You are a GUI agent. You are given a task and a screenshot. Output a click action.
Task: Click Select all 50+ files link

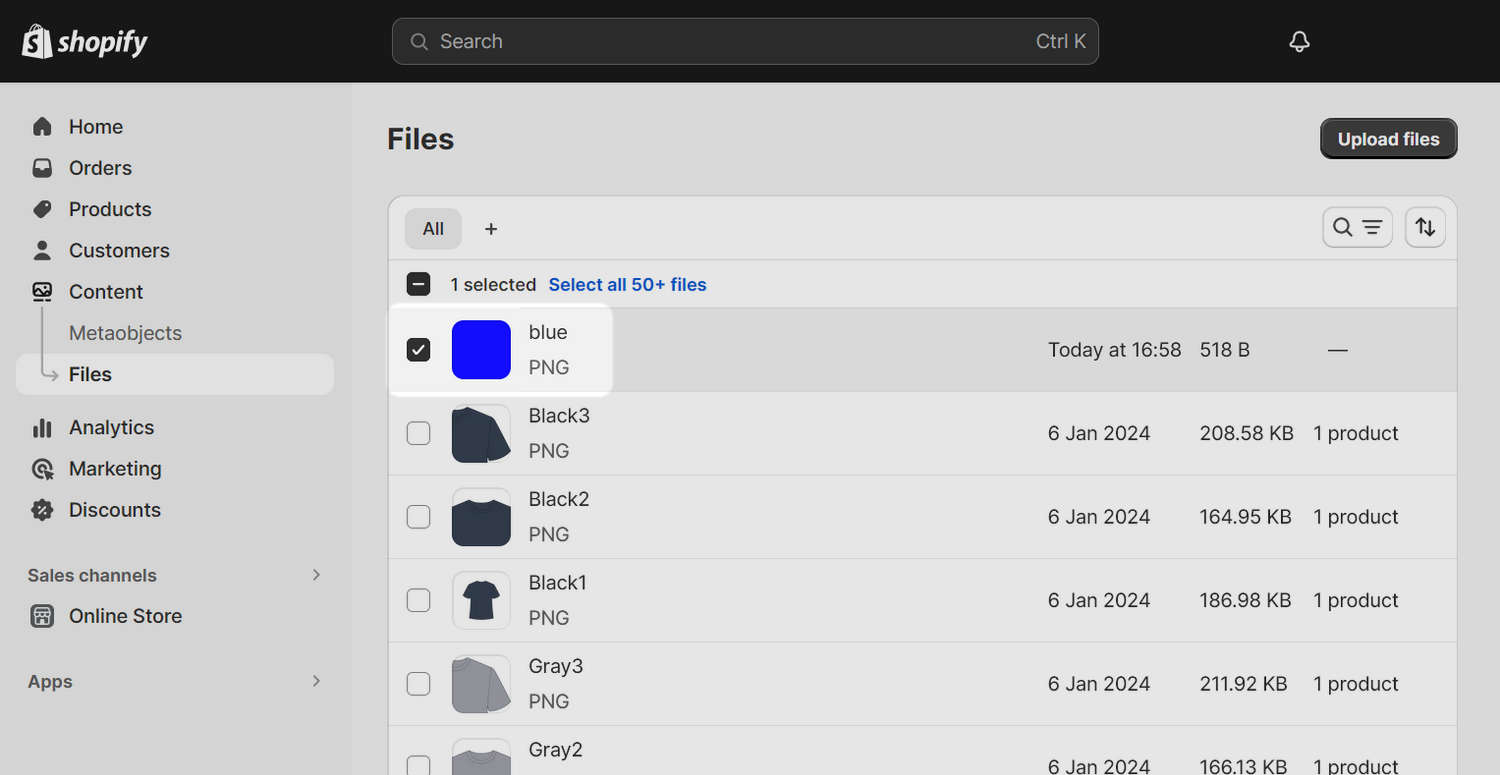627,285
